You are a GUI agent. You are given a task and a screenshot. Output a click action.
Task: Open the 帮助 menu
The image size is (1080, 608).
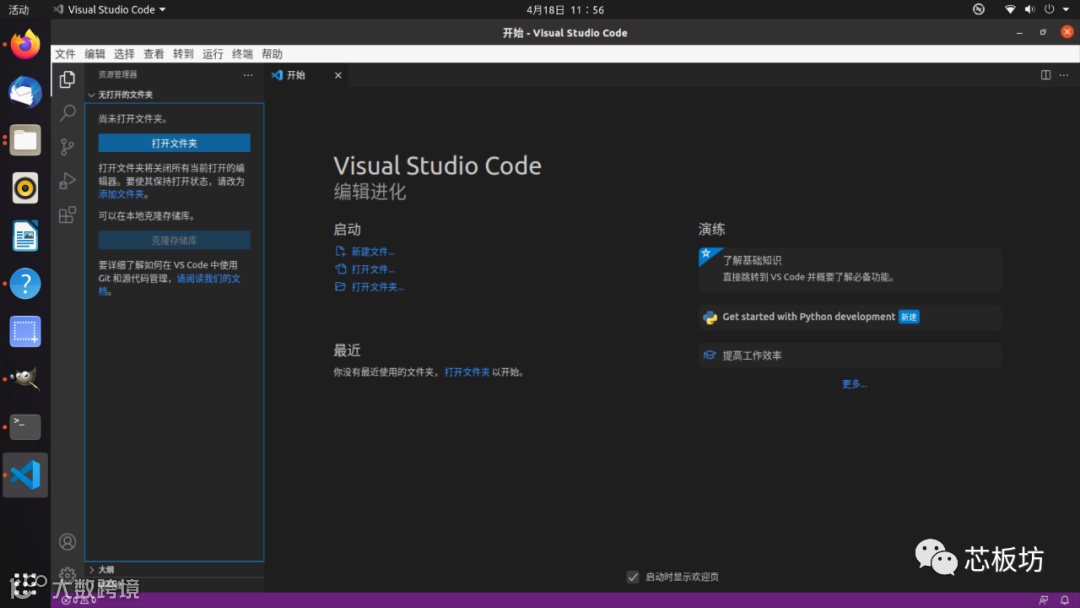[272, 54]
